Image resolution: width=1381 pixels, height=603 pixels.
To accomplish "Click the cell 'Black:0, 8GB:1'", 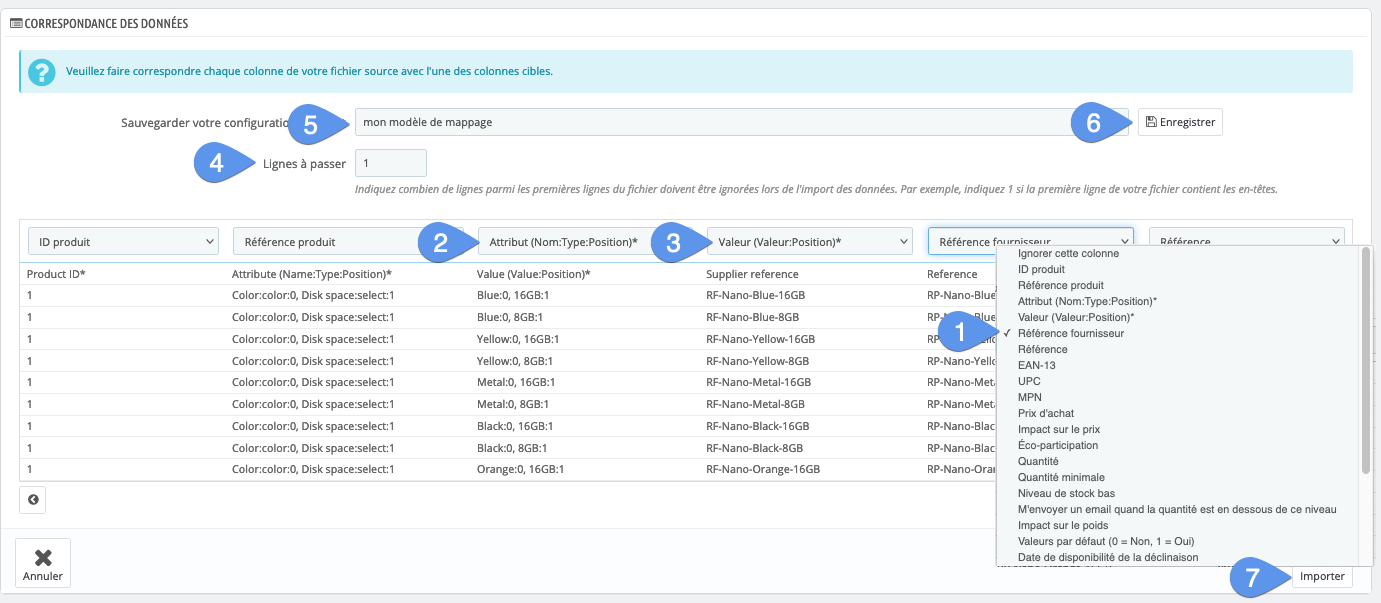I will [512, 448].
